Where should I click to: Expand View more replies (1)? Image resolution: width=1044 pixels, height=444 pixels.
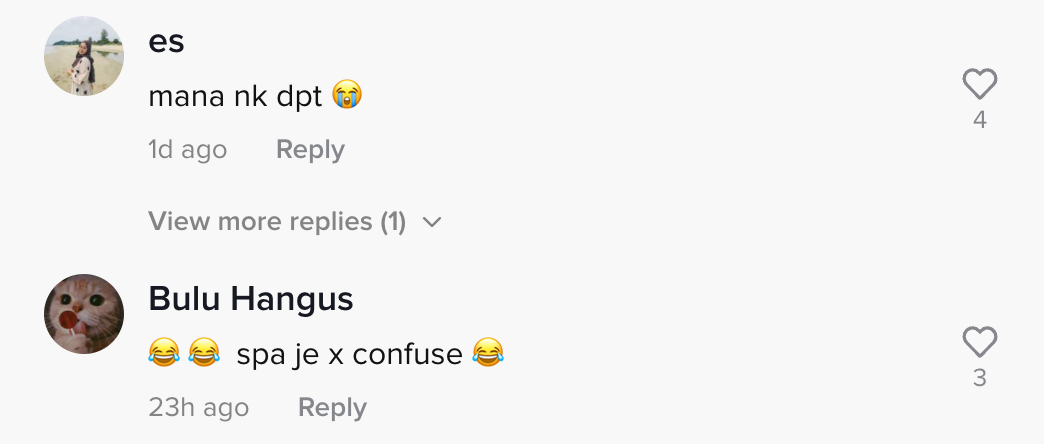tap(277, 222)
